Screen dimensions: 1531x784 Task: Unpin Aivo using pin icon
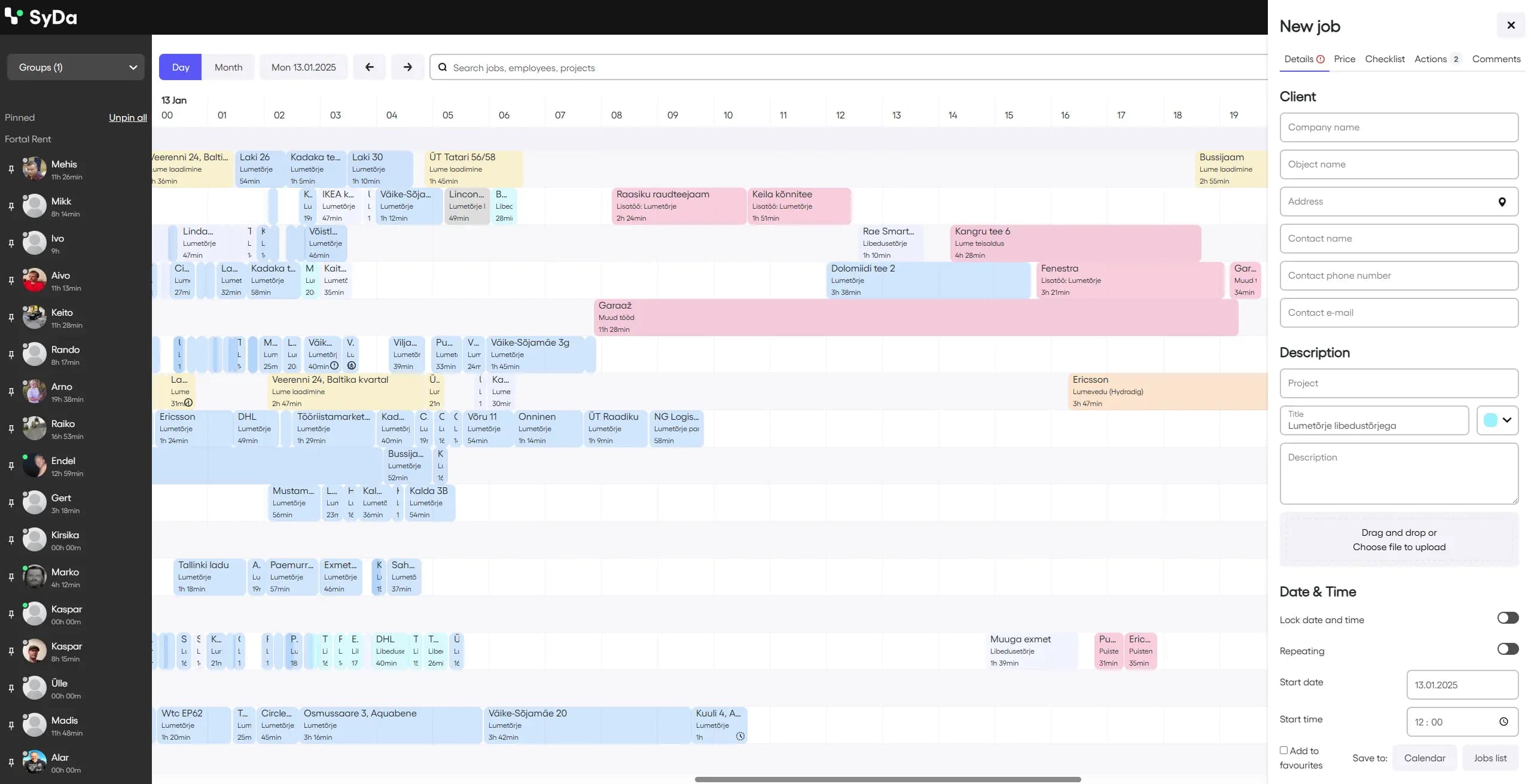[11, 280]
